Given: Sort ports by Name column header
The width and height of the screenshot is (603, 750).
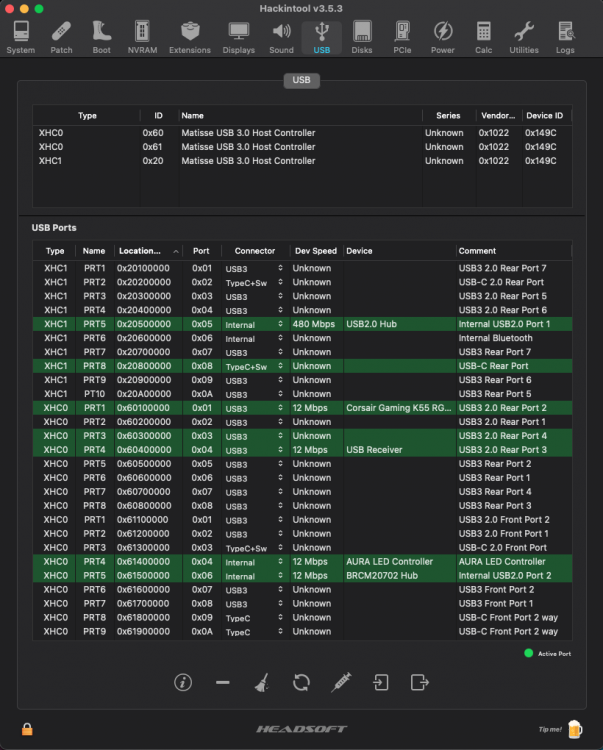Looking at the screenshot, I should pyautogui.click(x=94, y=251).
